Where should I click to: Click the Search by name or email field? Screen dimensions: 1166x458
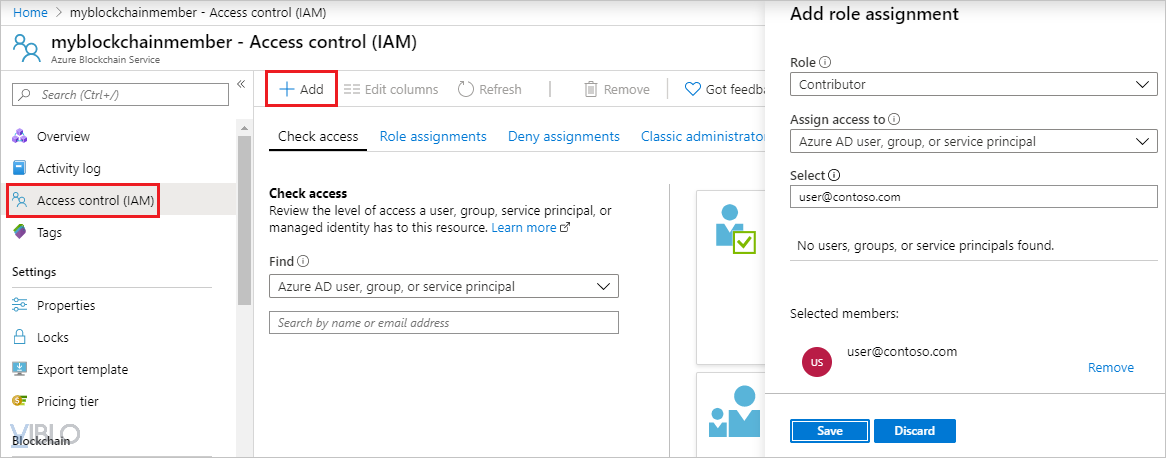tap(444, 323)
